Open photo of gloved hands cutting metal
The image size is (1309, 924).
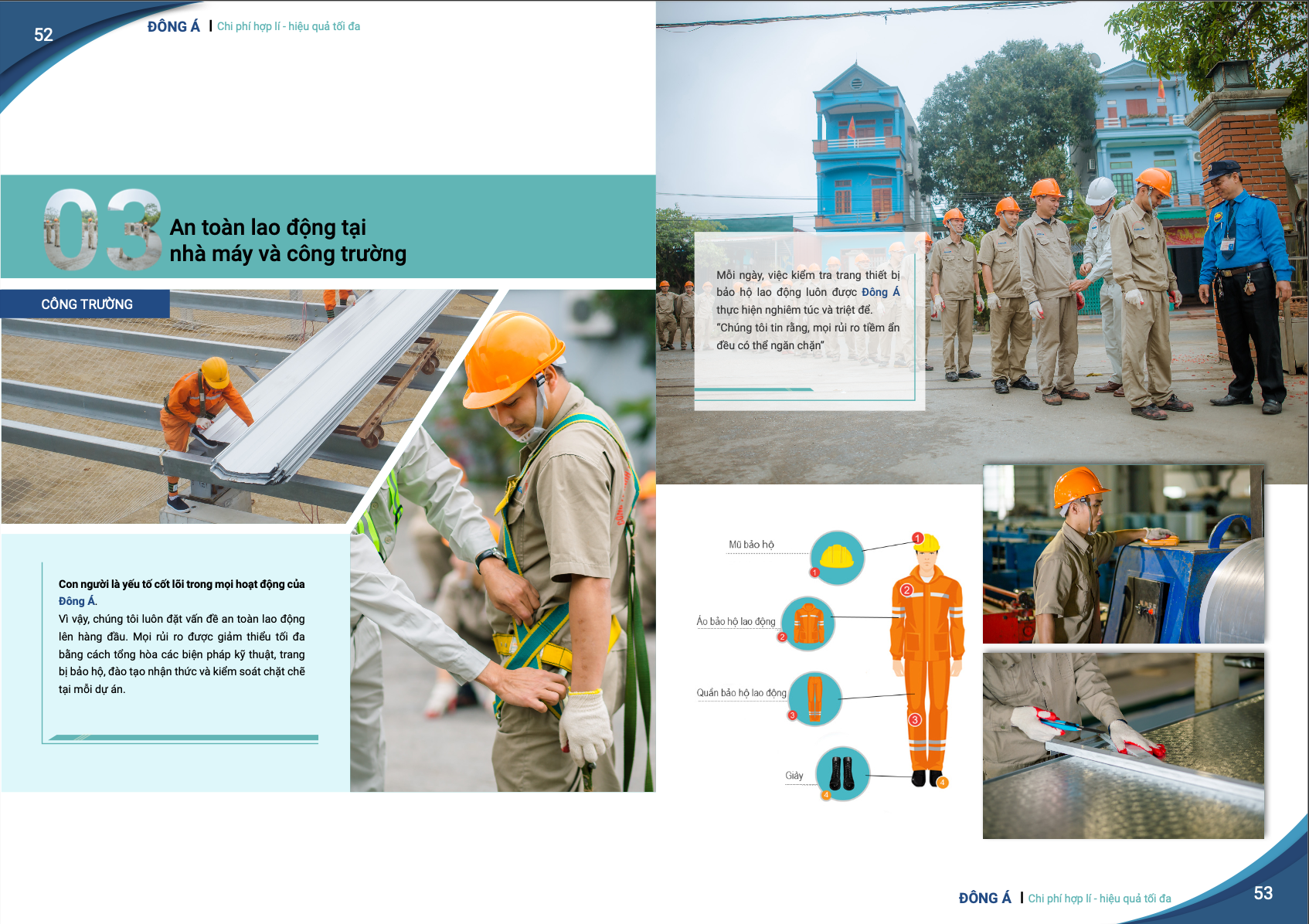[x=1123, y=746]
